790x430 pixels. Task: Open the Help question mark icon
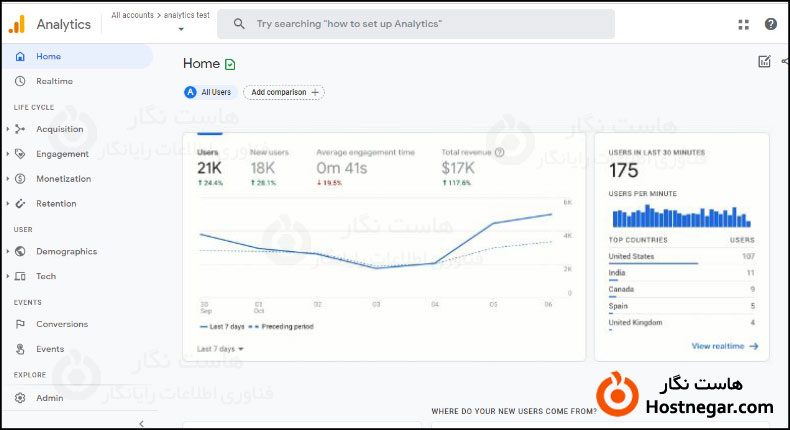pos(770,24)
